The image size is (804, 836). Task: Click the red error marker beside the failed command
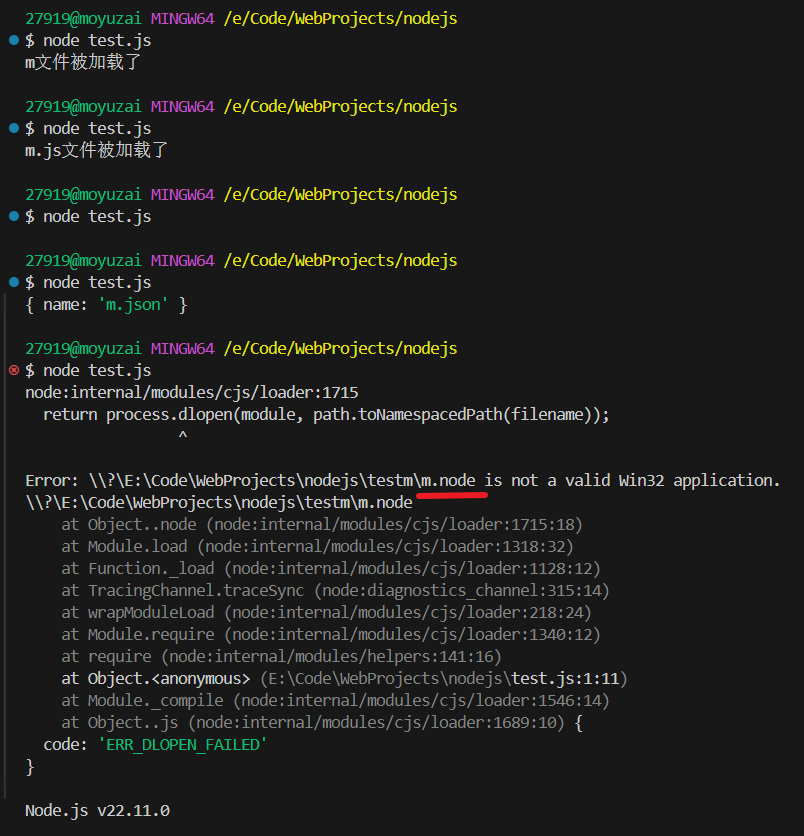14,370
